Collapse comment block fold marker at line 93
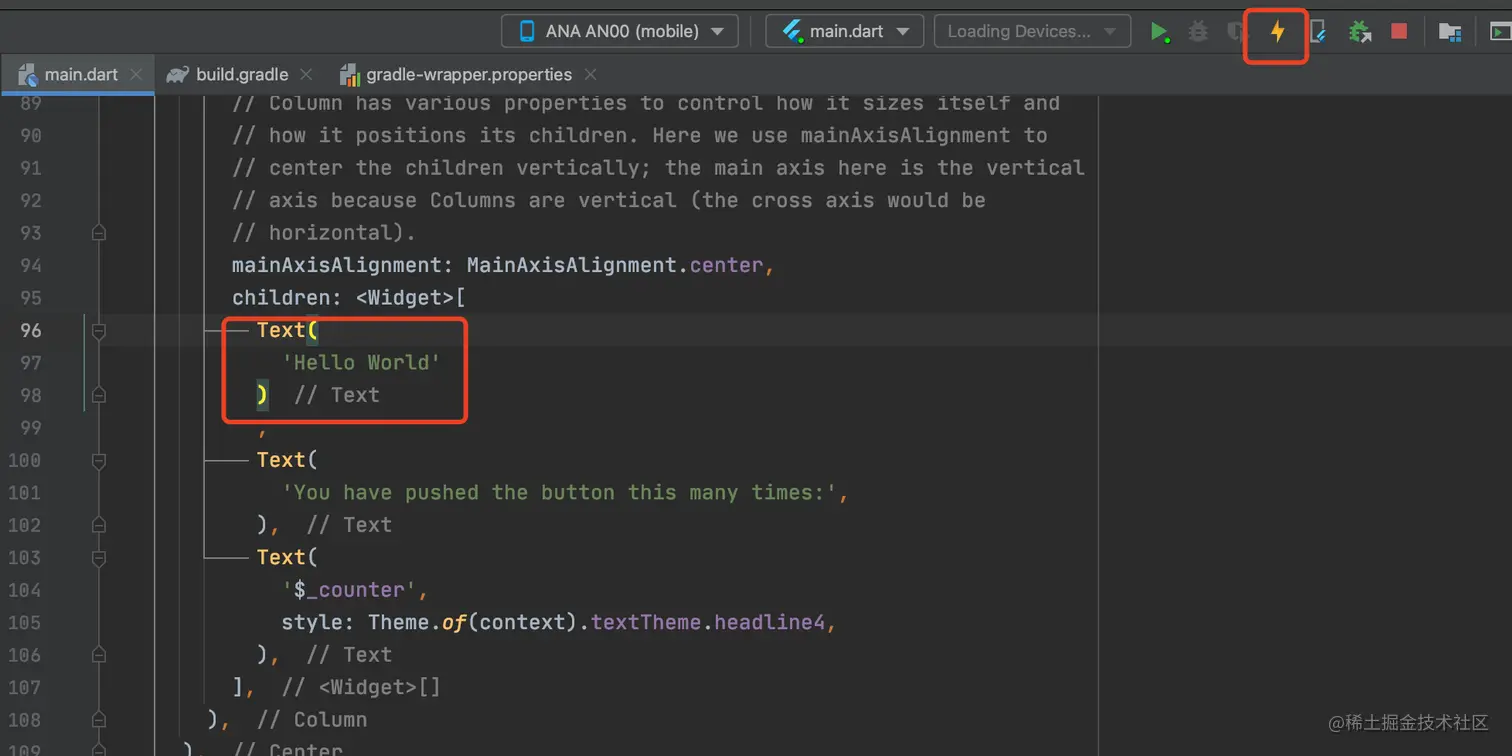 (x=98, y=233)
